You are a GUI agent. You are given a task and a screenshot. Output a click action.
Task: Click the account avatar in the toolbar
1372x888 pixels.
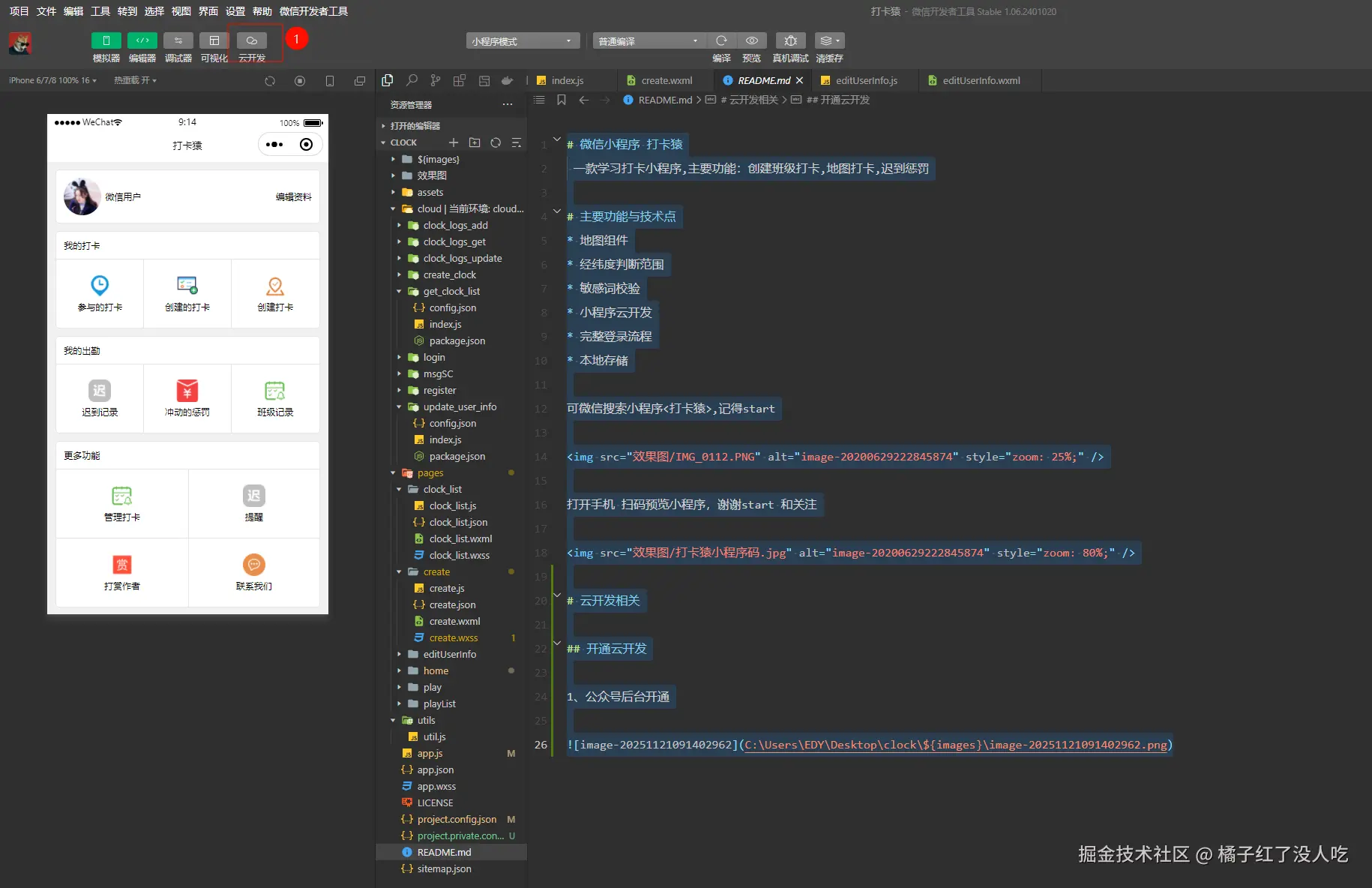click(x=20, y=43)
